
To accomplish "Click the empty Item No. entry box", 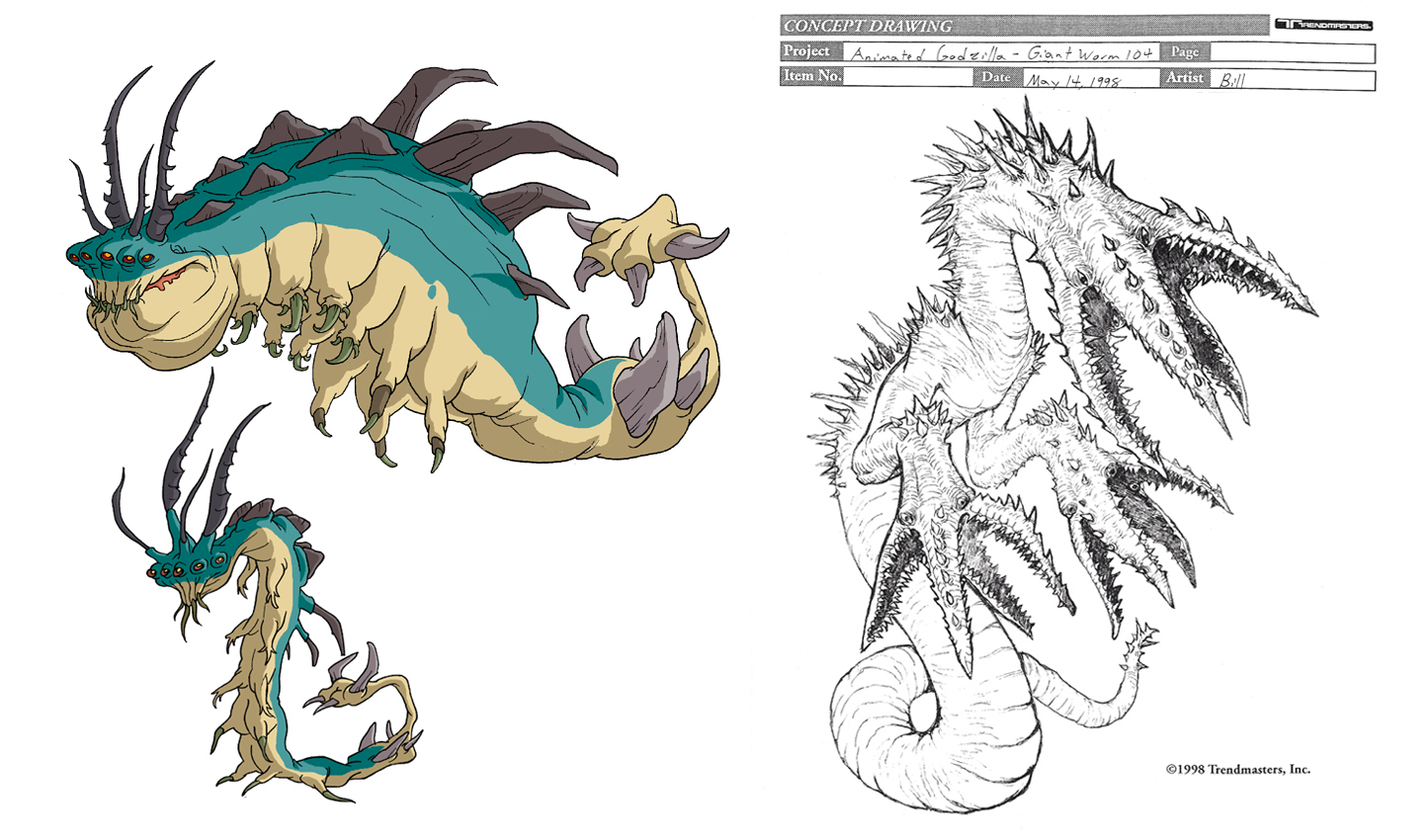I will [x=907, y=77].
